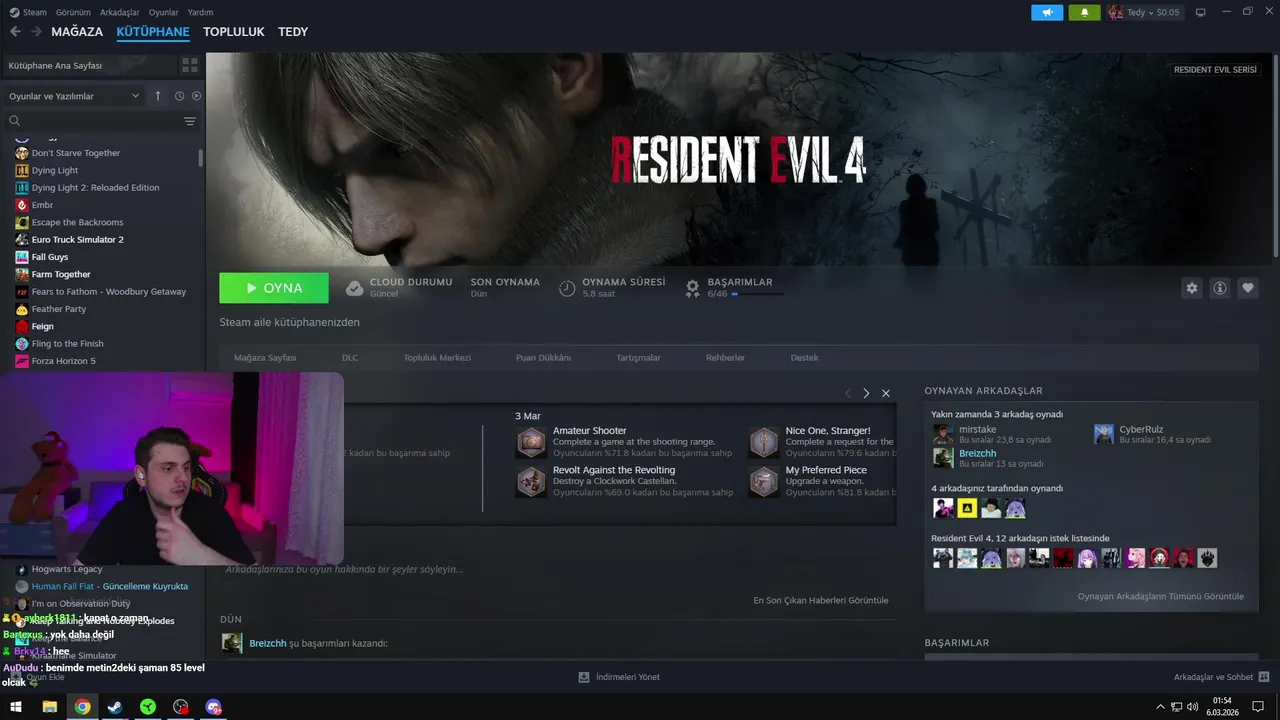Click Oynayan Arkadaşların Tümünü Görüntüle
The width and height of the screenshot is (1280, 720).
point(1161,596)
